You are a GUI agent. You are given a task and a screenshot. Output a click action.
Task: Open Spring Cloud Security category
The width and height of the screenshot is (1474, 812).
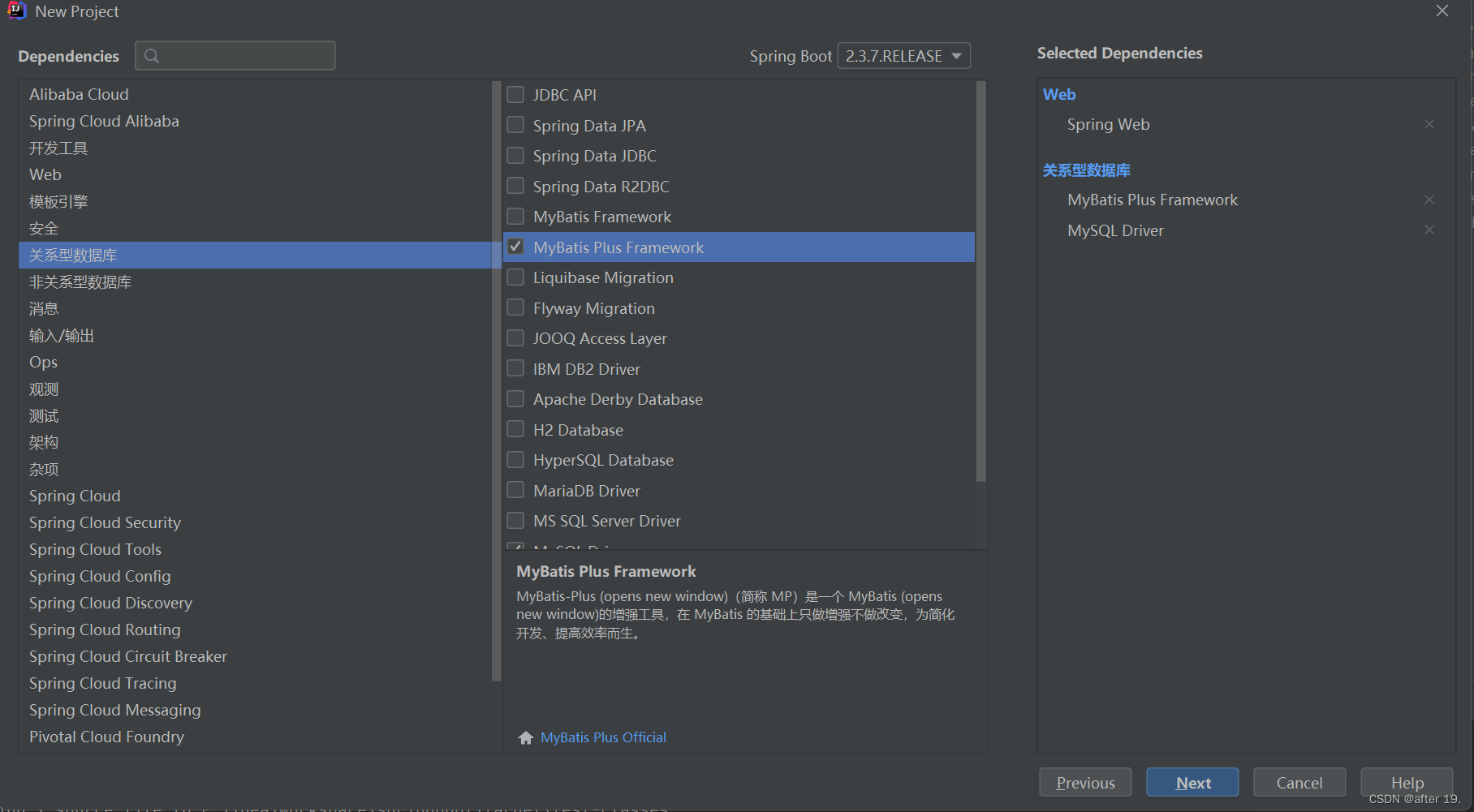[255, 522]
